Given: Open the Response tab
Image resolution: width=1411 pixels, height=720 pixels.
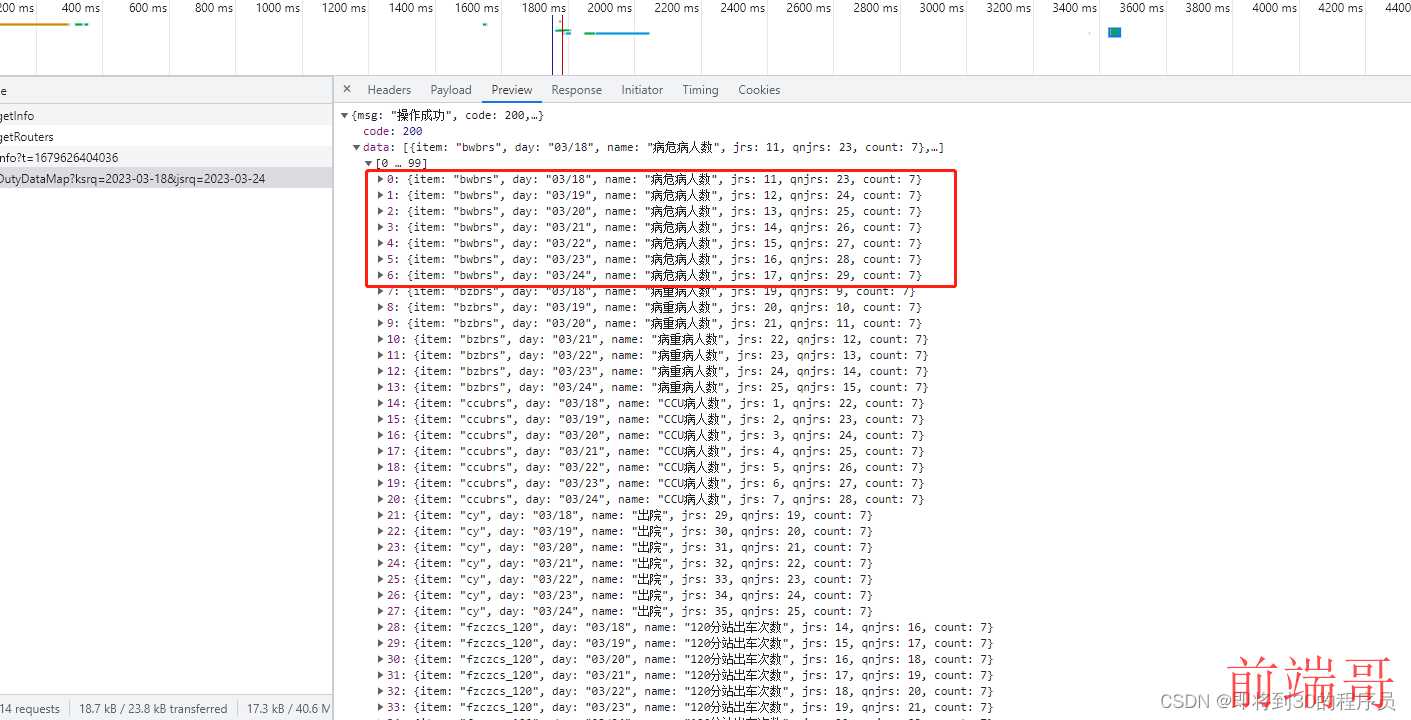Looking at the screenshot, I should (x=577, y=90).
